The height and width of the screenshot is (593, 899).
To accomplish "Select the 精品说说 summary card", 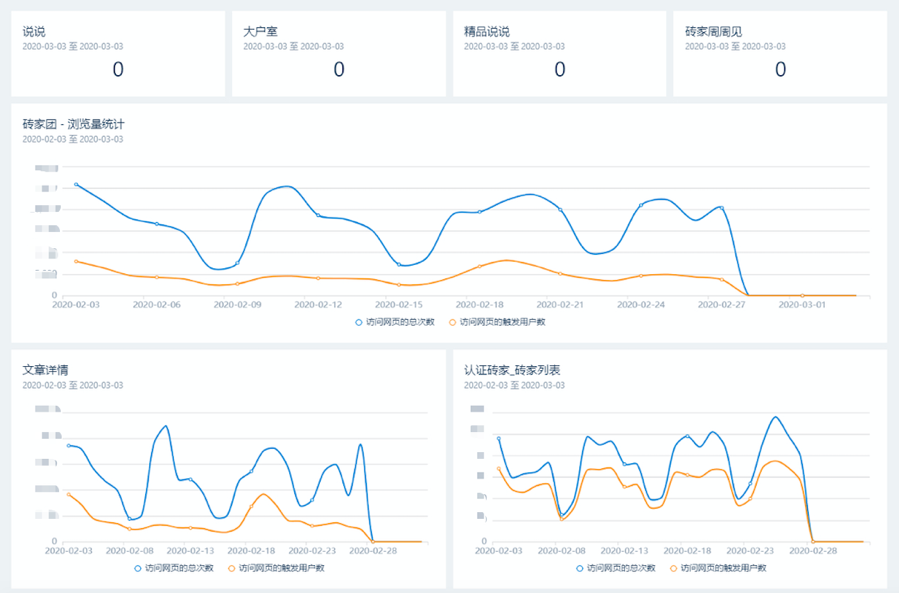I will click(x=559, y=54).
